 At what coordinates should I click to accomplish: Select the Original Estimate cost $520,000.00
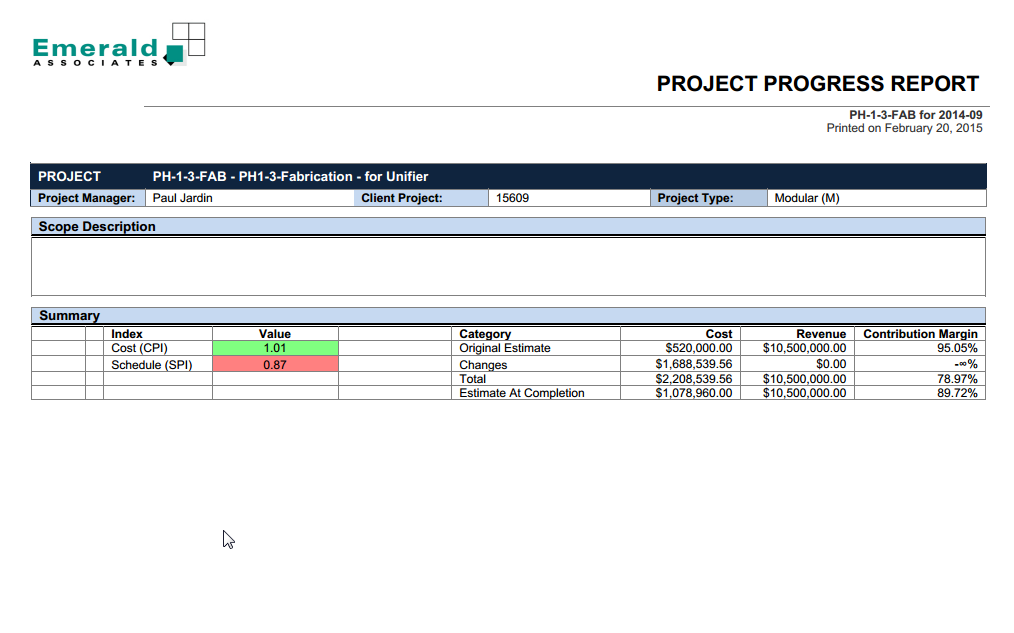pyautogui.click(x=698, y=348)
